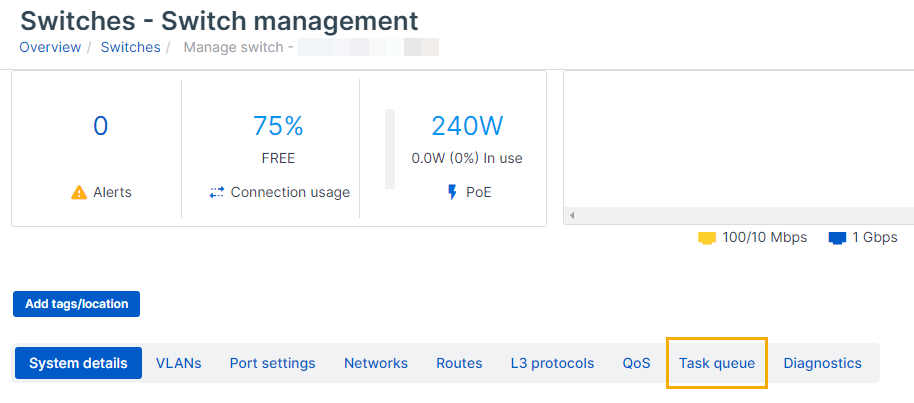
Task: Open the Port settings tab
Action: [272, 363]
